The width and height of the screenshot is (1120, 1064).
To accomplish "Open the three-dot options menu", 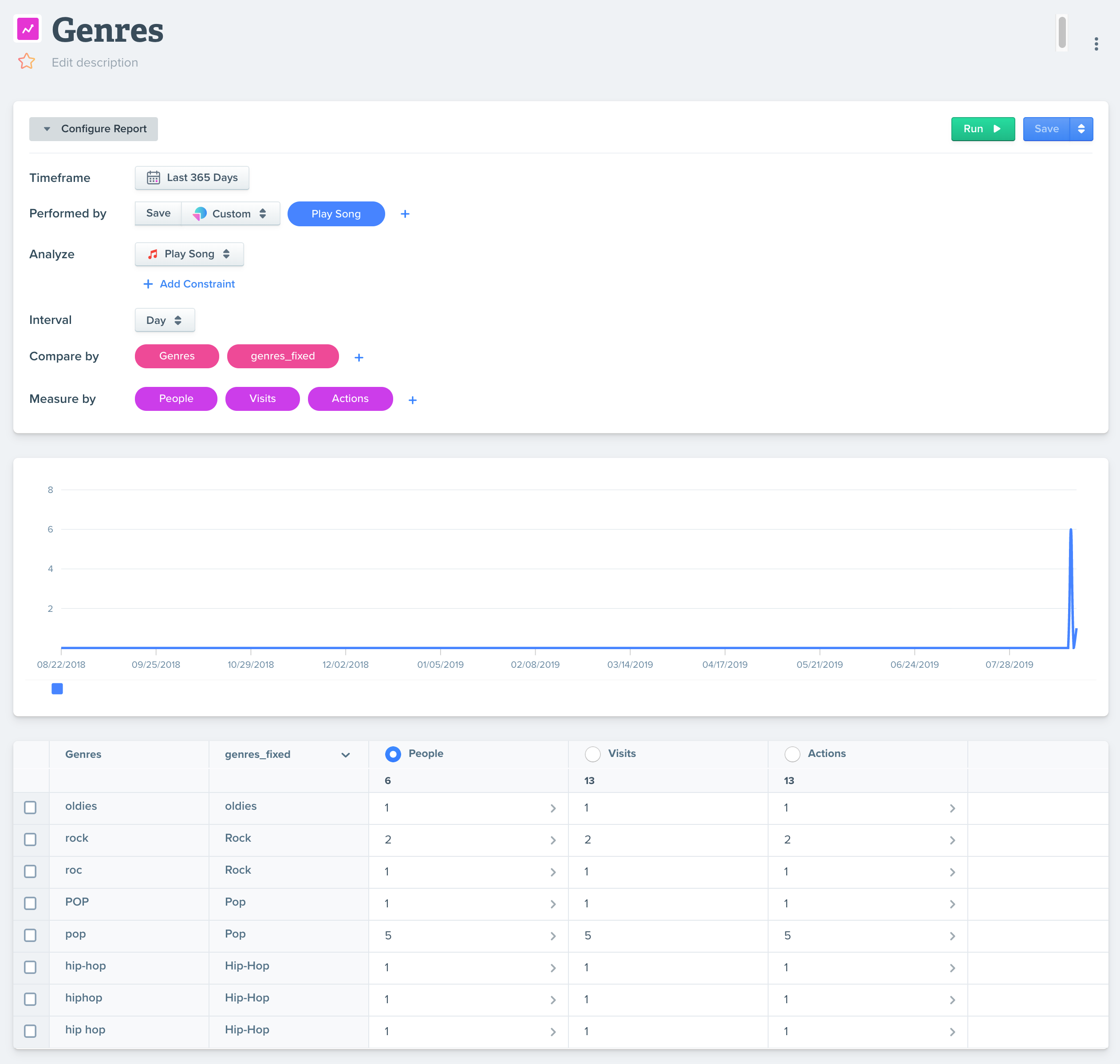I will point(1096,43).
